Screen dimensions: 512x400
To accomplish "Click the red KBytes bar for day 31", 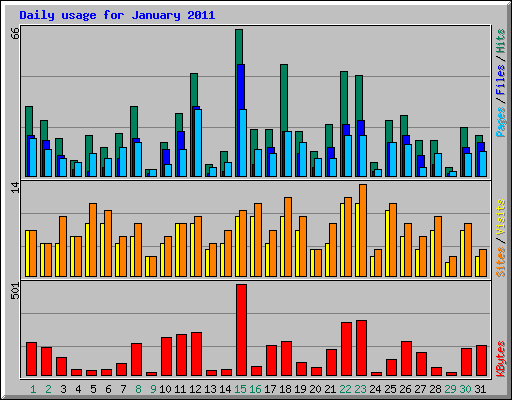I will tap(482, 361).
